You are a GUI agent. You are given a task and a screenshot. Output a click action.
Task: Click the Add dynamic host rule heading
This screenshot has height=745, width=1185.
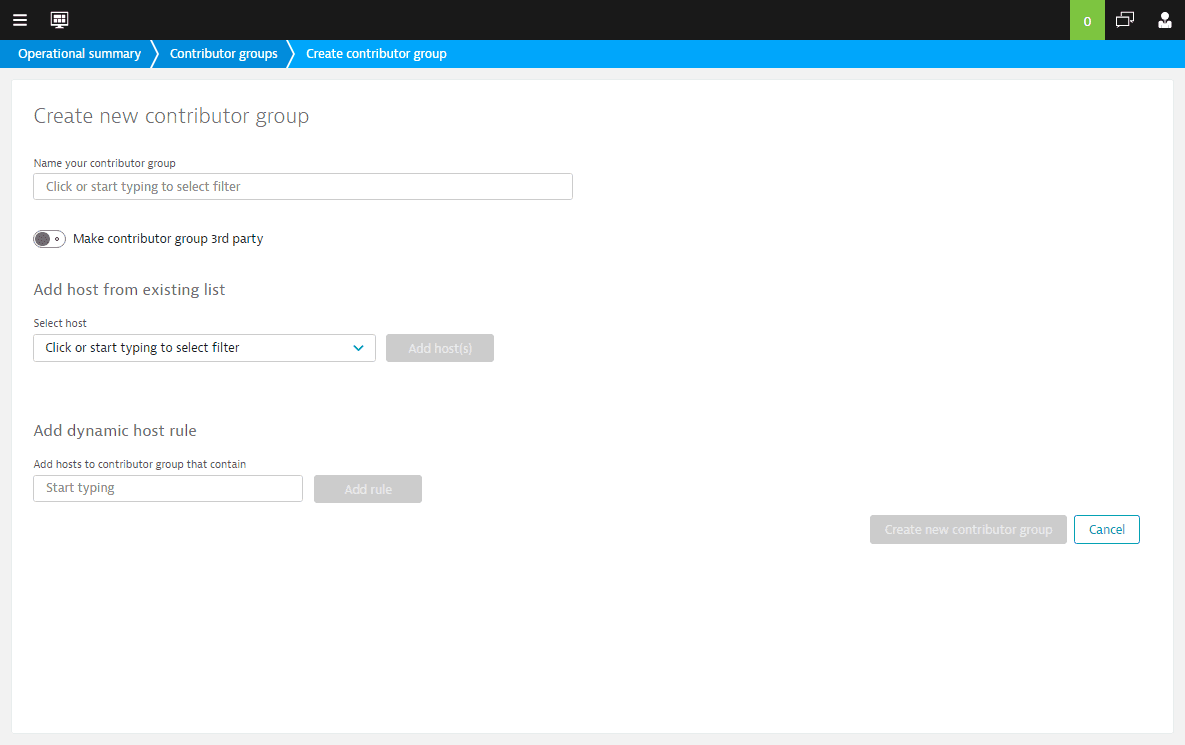coord(115,431)
